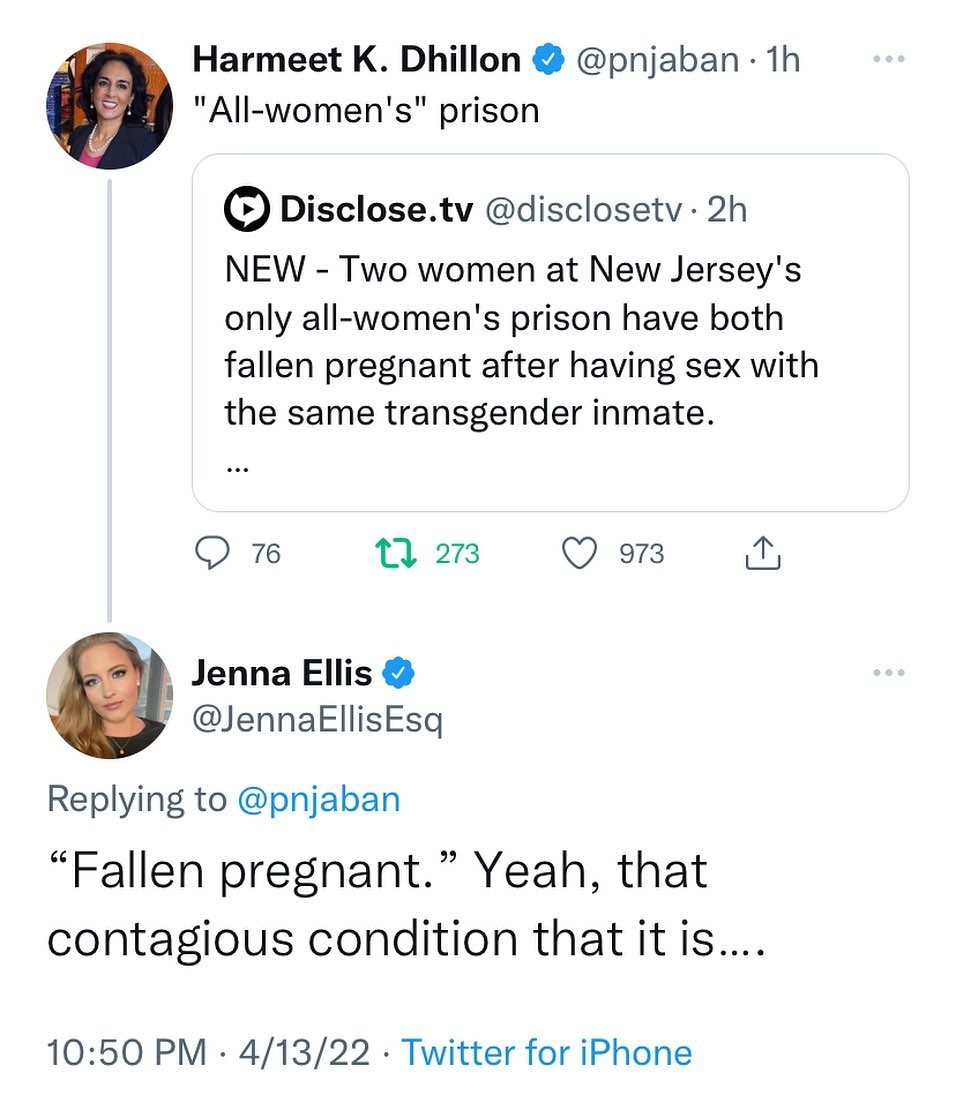Open Jenna Ellis's profile picture
The width and height of the screenshot is (956, 1103).
pos(109,695)
